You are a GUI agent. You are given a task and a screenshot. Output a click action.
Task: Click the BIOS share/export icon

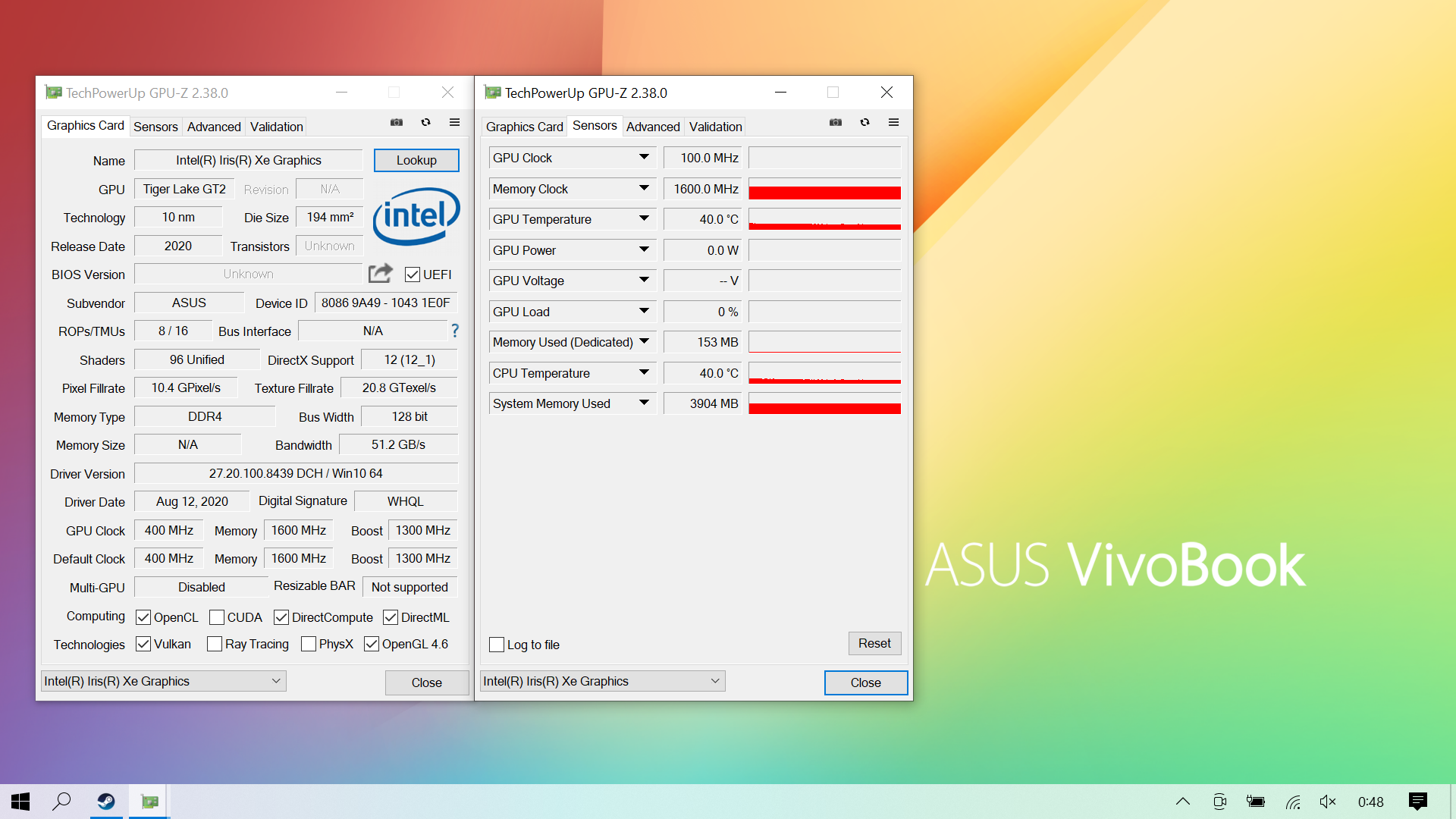(x=380, y=273)
